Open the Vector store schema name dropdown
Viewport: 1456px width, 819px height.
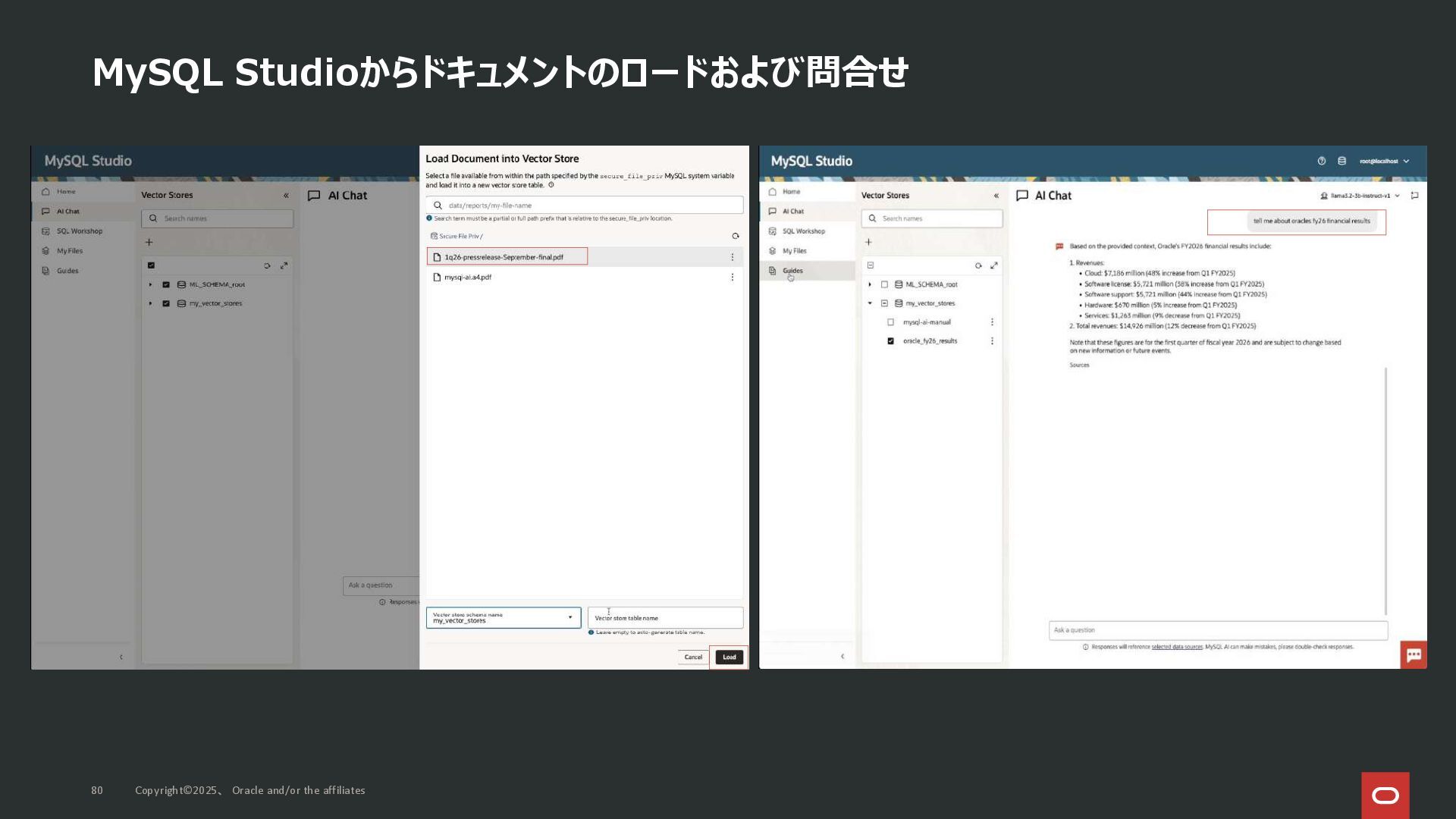coord(504,618)
